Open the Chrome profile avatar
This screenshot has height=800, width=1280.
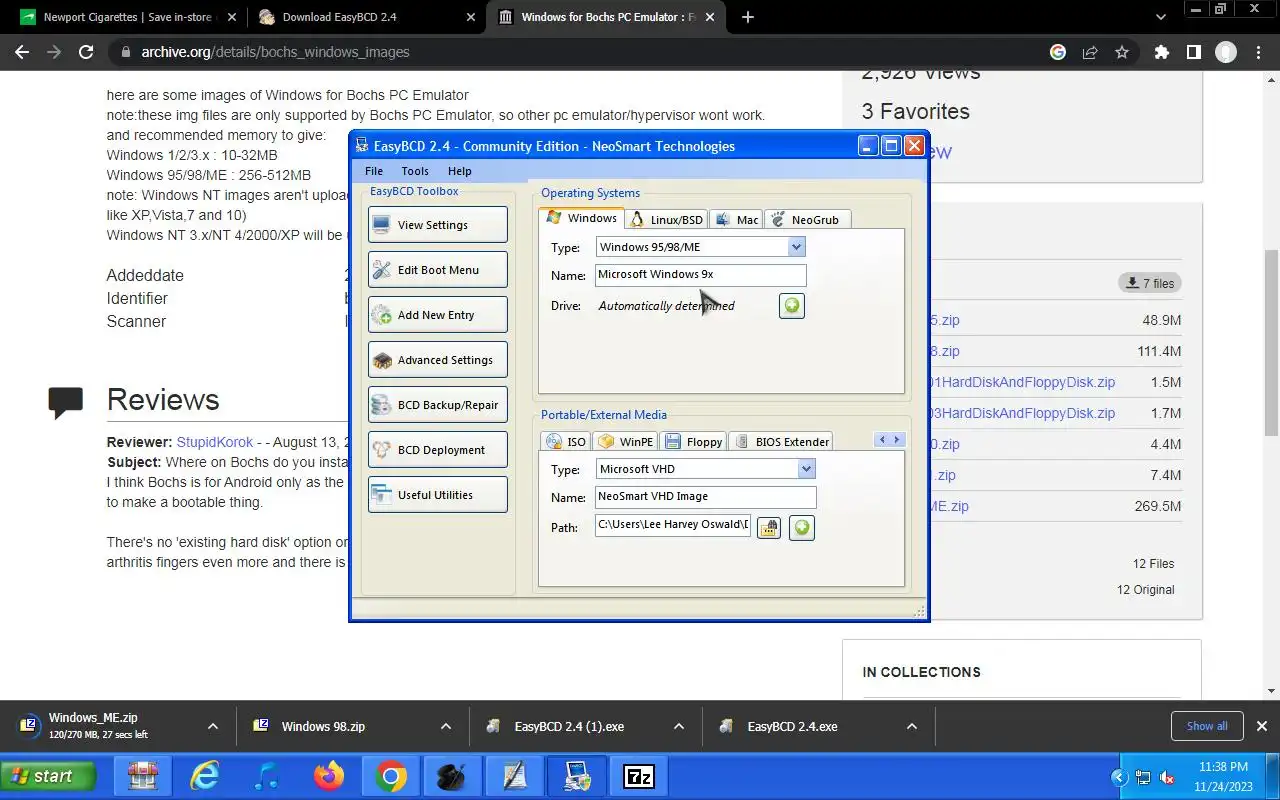[x=1226, y=52]
